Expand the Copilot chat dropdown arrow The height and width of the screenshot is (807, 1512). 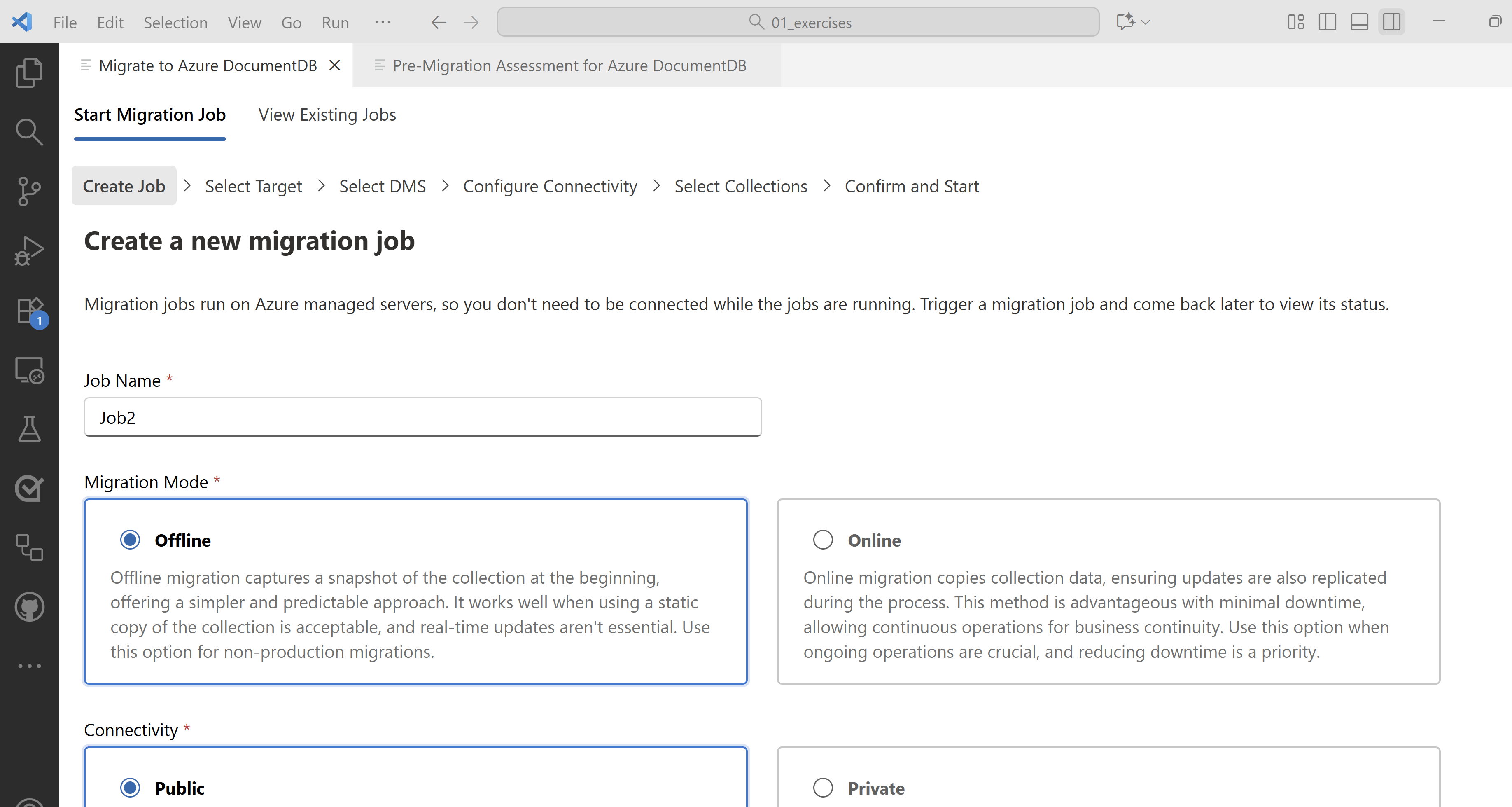pos(1145,22)
